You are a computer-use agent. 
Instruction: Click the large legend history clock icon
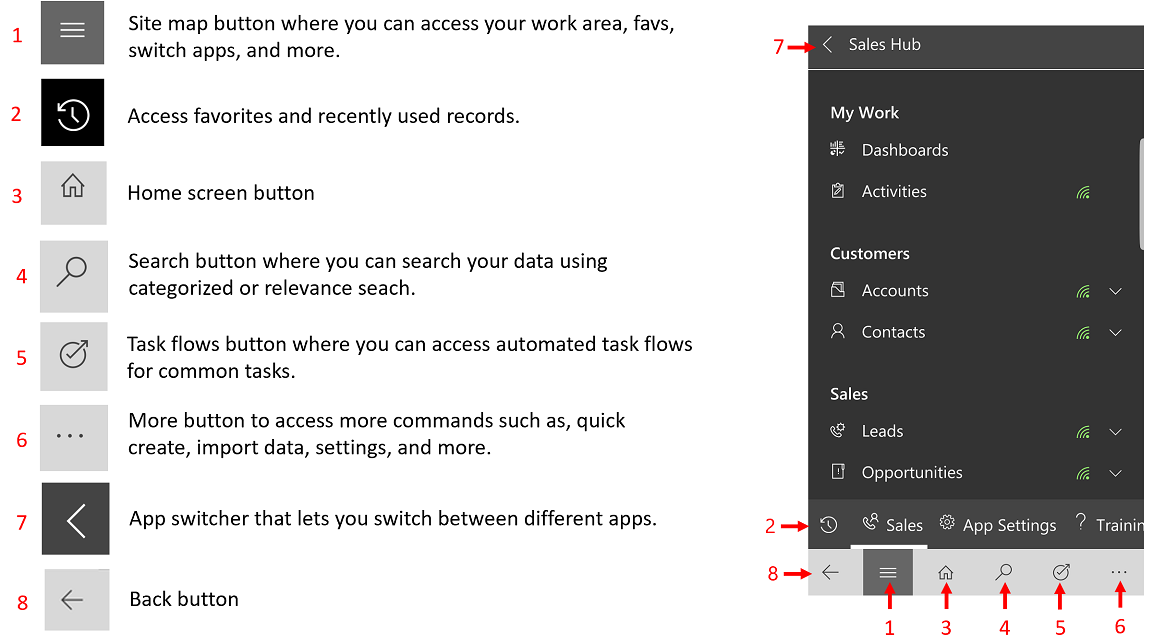click(73, 113)
